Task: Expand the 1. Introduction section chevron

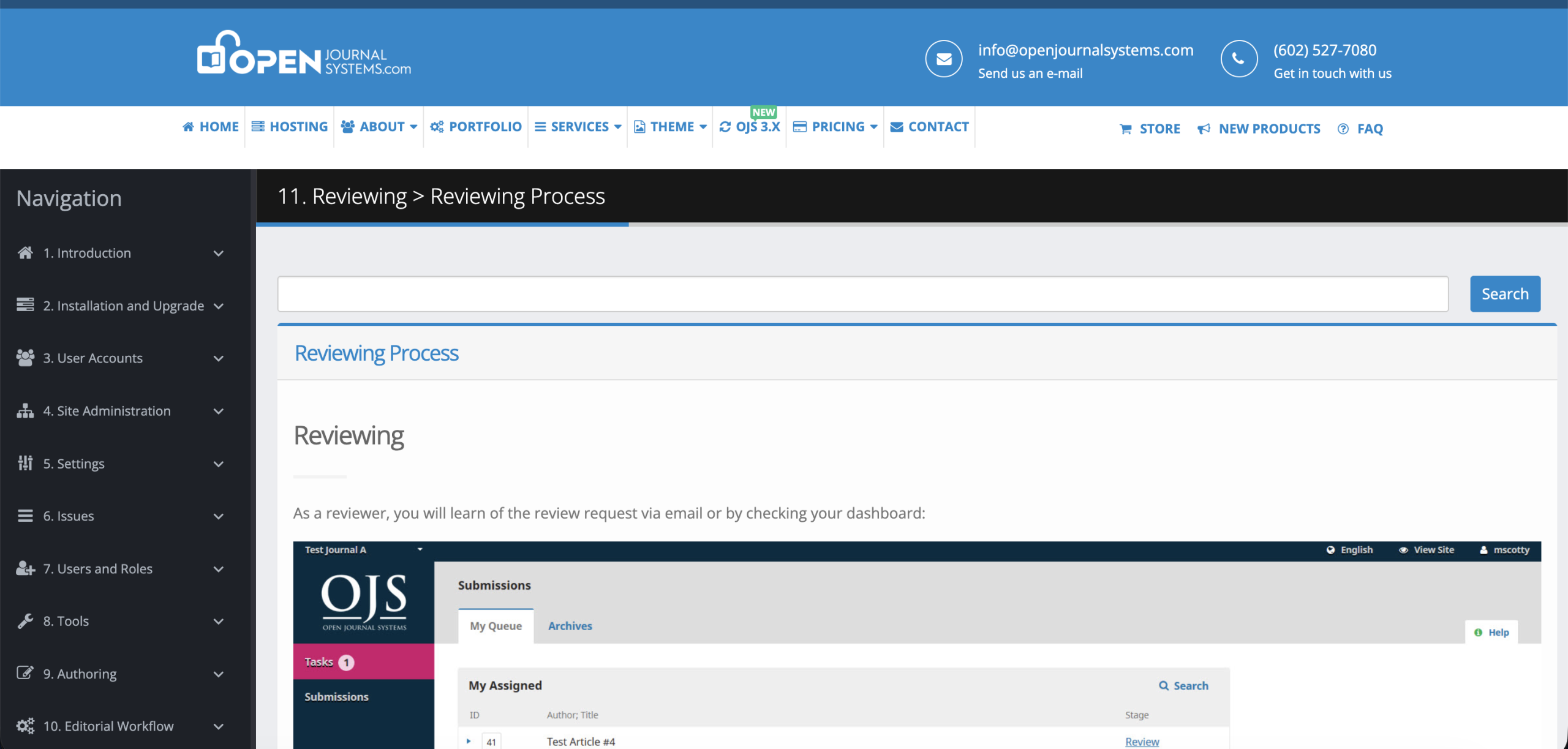Action: point(218,254)
